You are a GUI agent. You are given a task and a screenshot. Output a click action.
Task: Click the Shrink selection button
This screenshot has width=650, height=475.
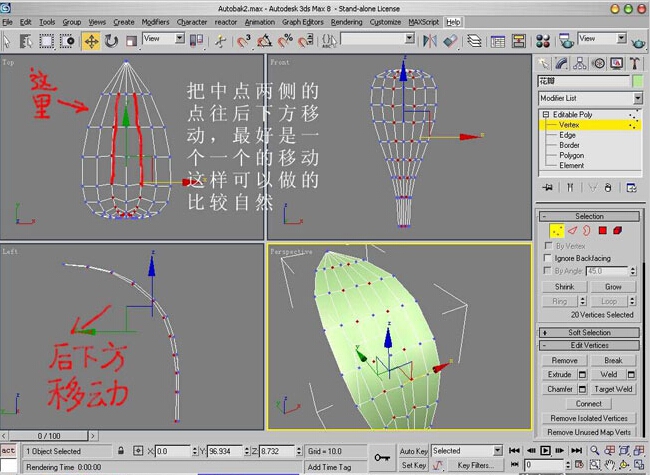564,287
